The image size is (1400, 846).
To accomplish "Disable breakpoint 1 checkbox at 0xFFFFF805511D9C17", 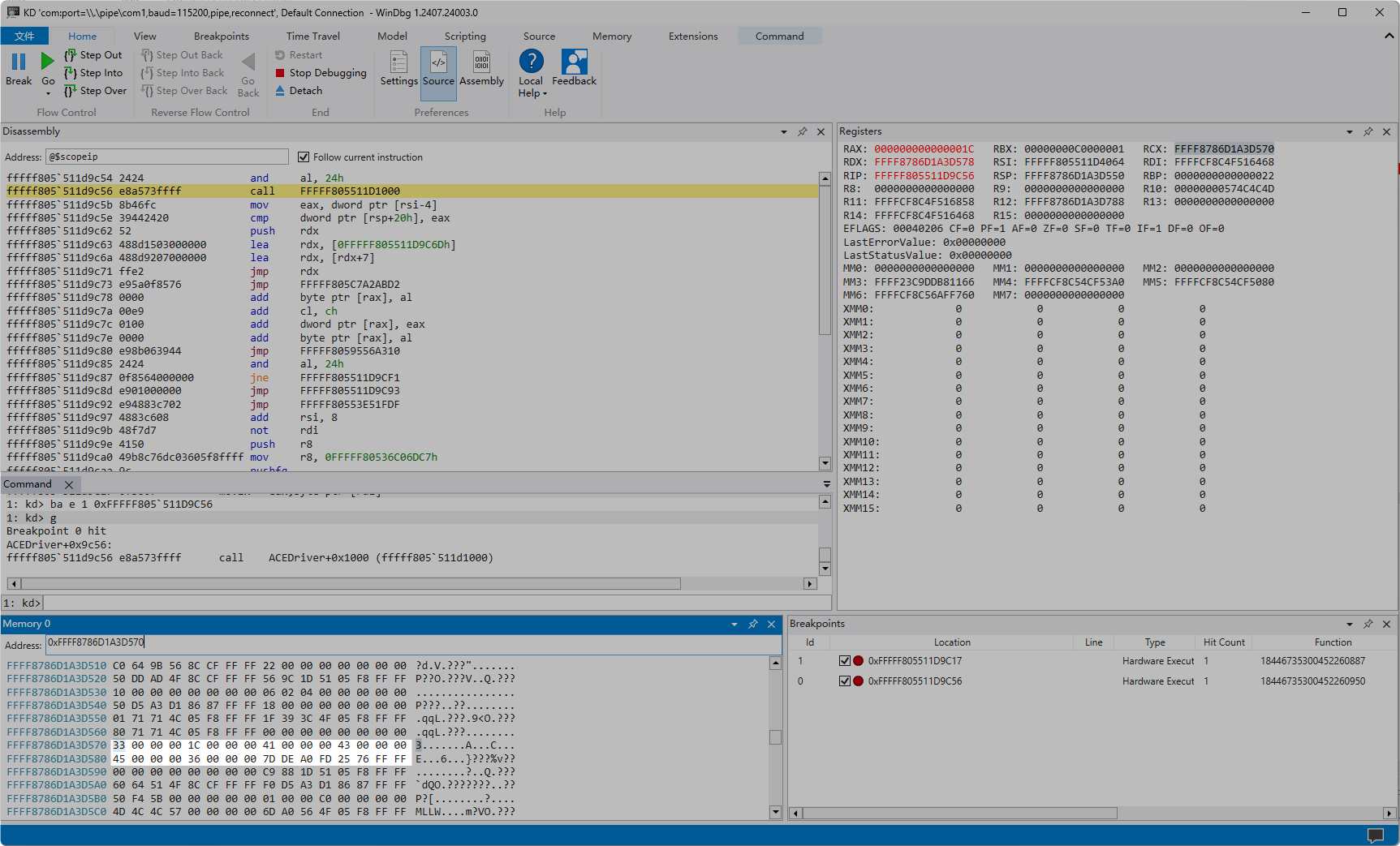I will pyautogui.click(x=845, y=661).
